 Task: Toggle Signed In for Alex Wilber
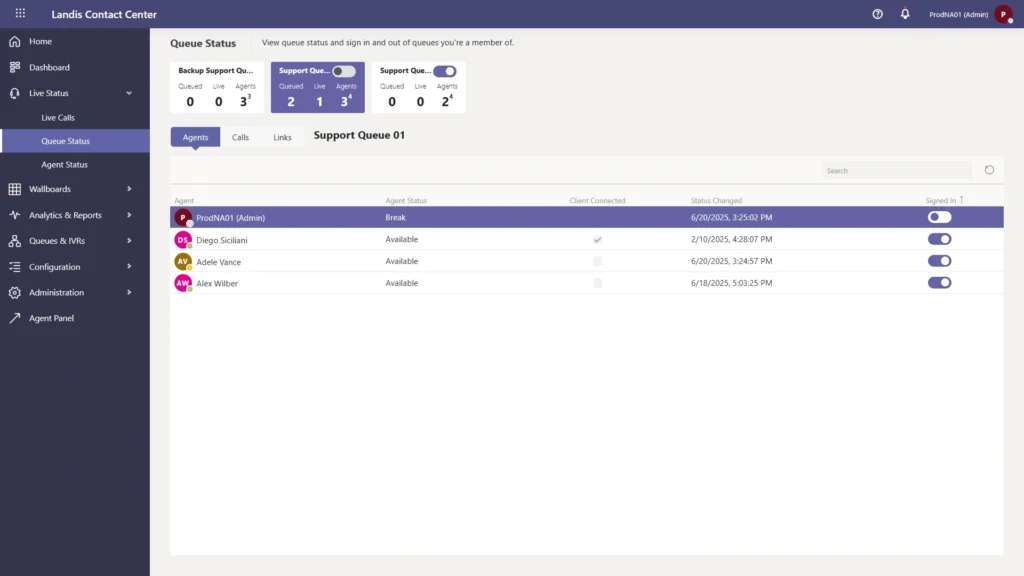point(939,283)
